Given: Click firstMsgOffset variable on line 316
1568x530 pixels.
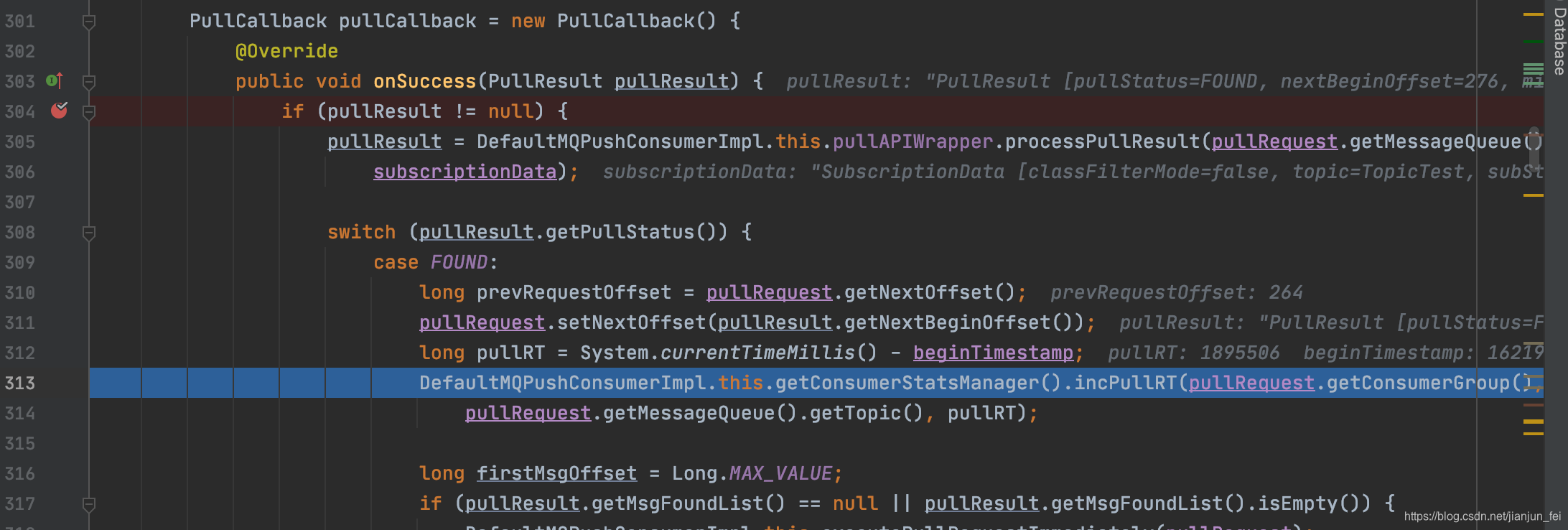Looking at the screenshot, I should point(556,473).
